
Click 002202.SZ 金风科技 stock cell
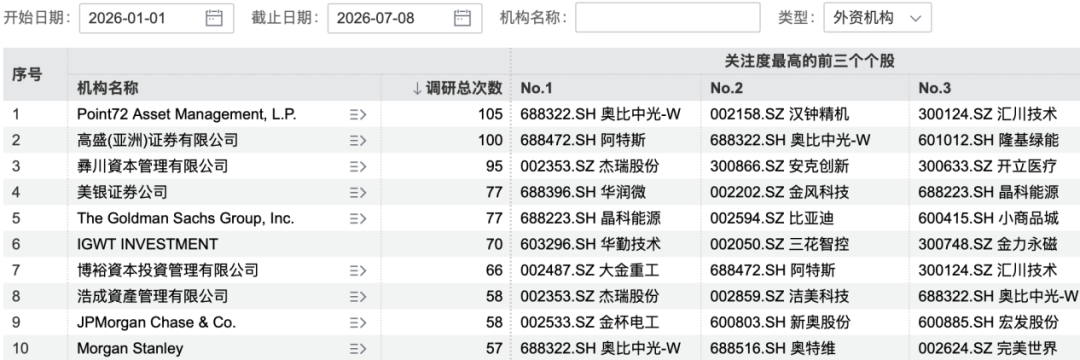[x=780, y=192]
